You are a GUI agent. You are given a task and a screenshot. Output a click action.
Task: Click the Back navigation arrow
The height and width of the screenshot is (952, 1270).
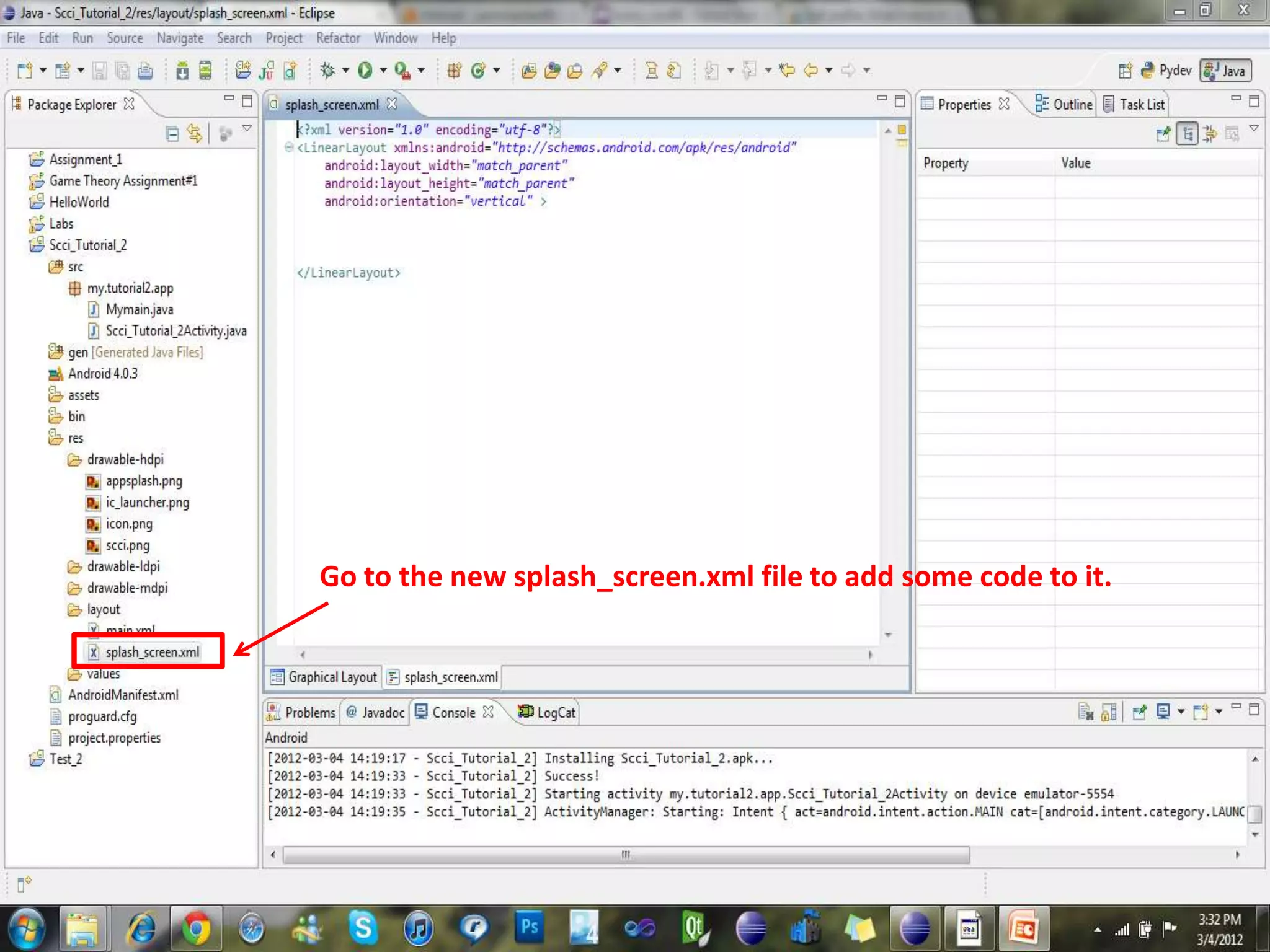(810, 70)
